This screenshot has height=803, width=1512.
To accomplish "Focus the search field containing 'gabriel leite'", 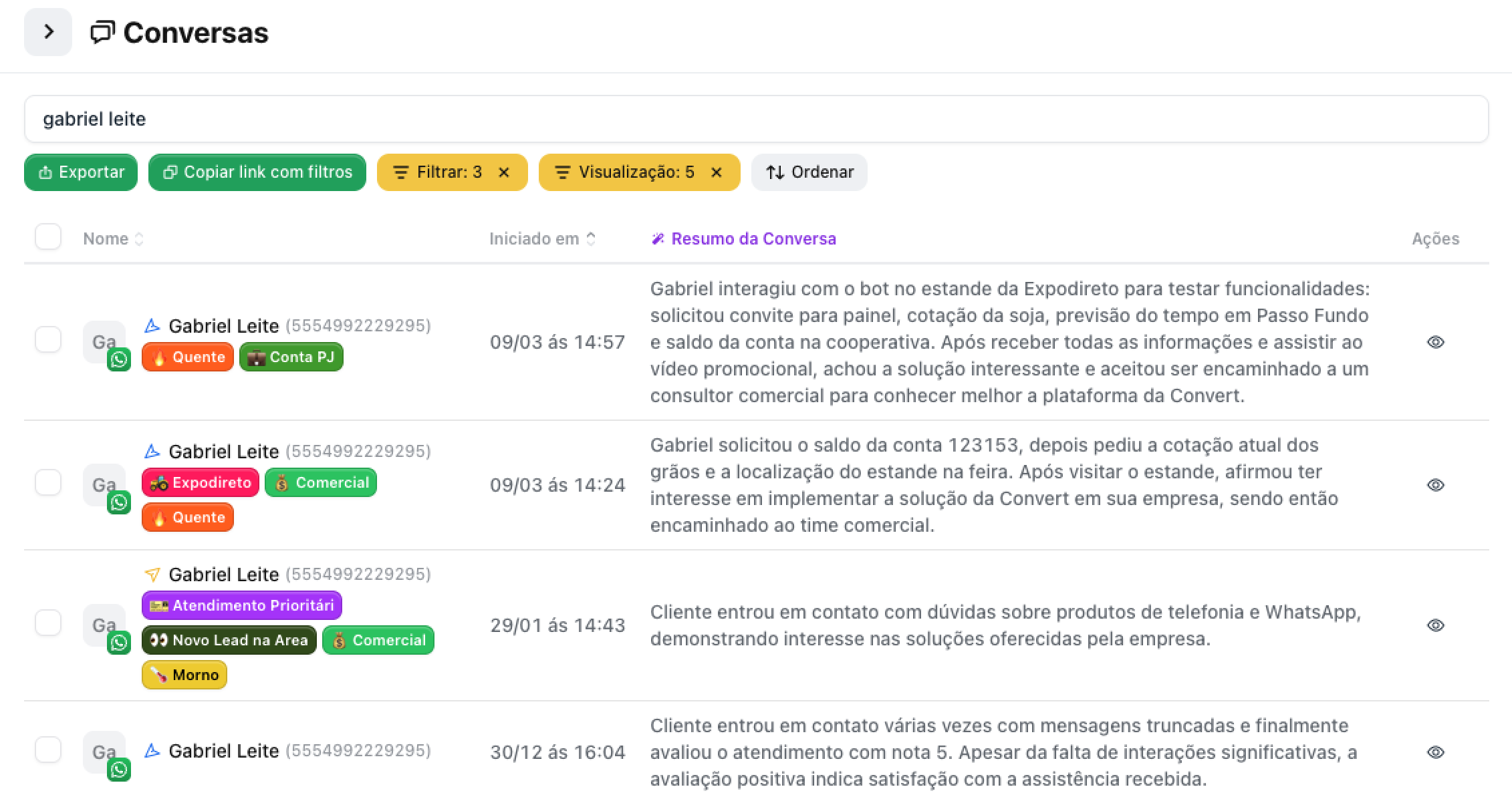I will 756,119.
